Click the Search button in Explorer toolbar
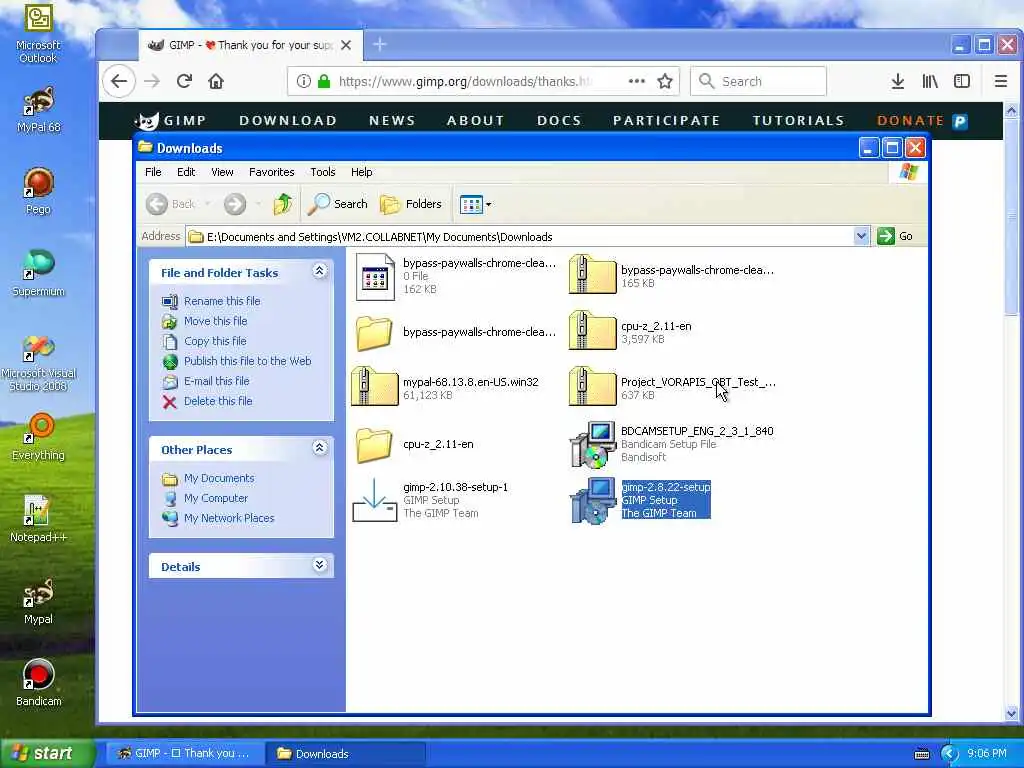Viewport: 1024px width, 768px height. pyautogui.click(x=338, y=204)
